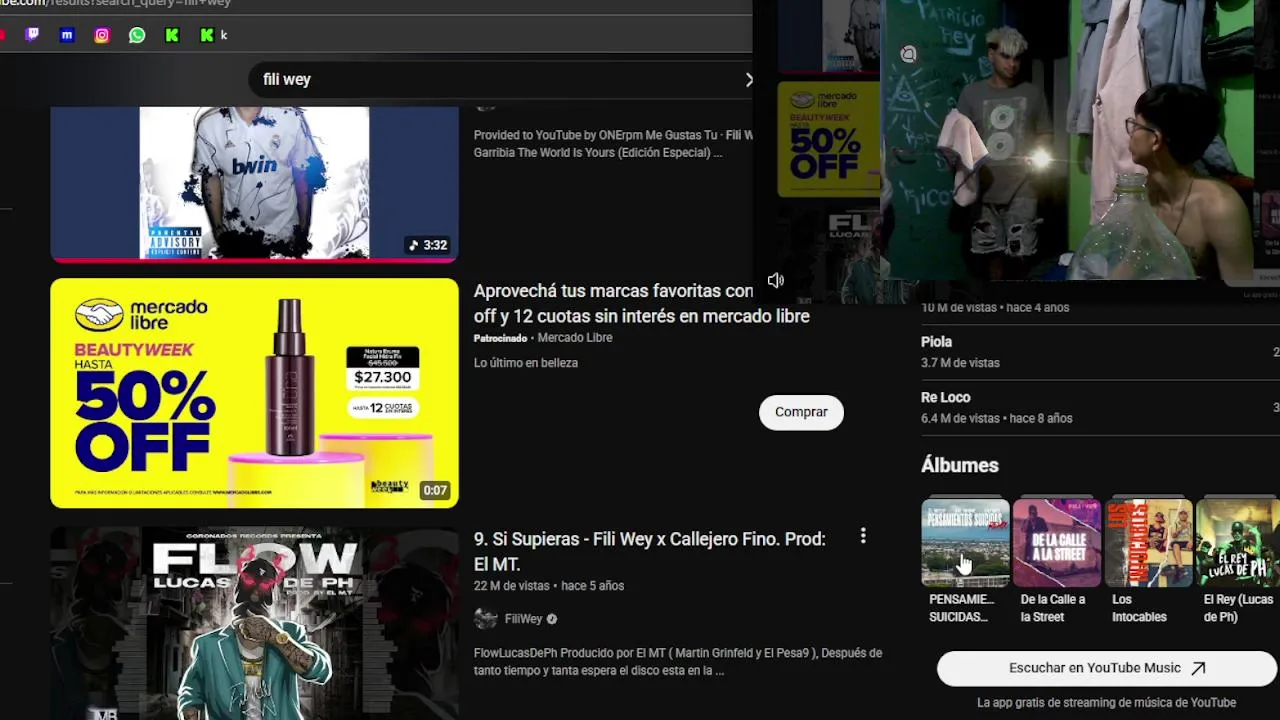Click 'La app gratis de streaming' caption
Viewport: 1280px width, 720px height.
(1106, 703)
